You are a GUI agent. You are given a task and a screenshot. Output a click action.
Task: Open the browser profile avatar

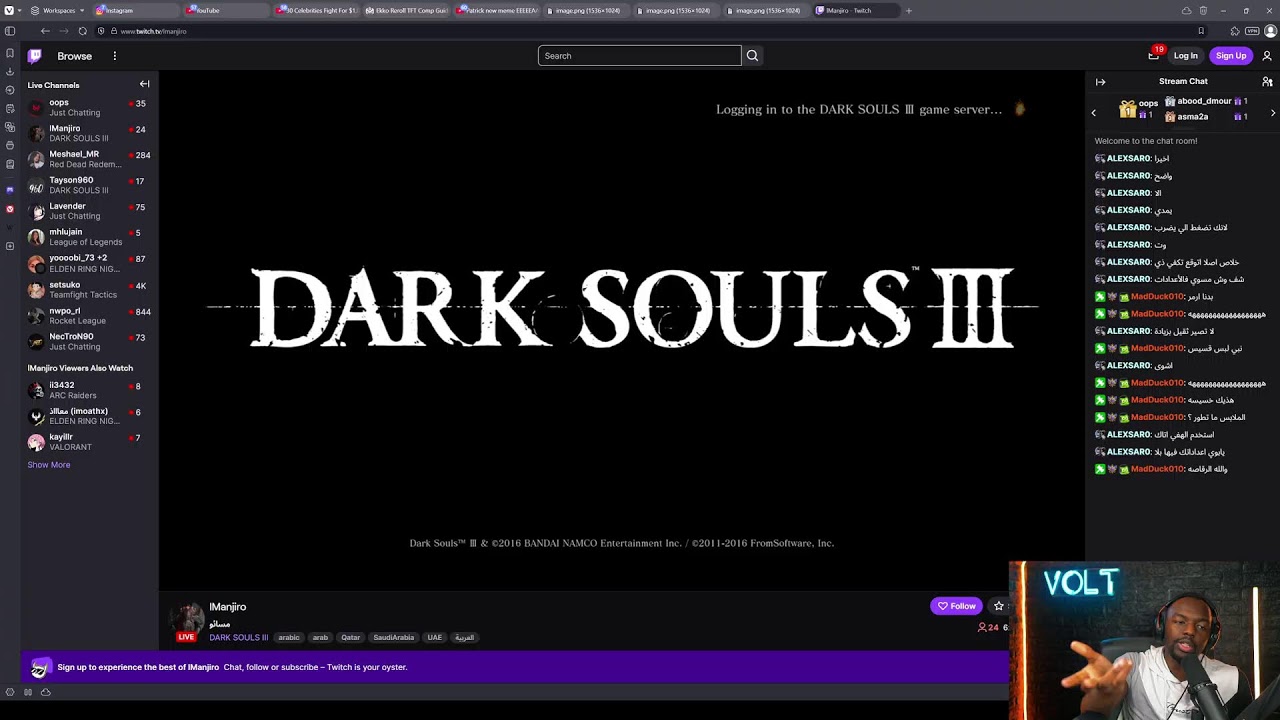click(1269, 31)
